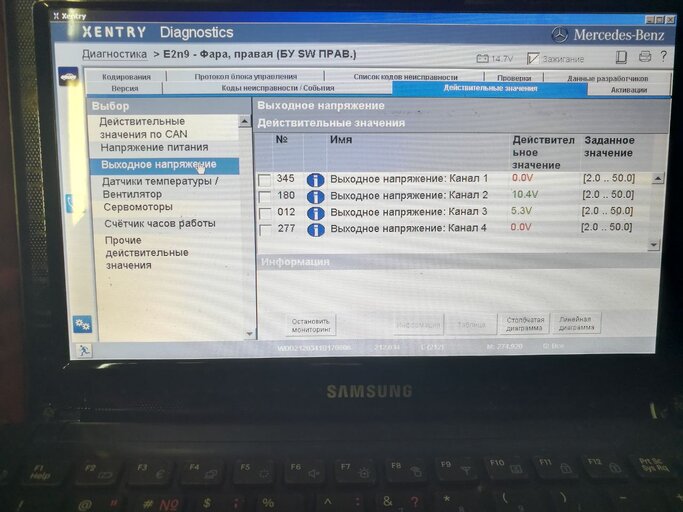Click row Выходное напряжение: Канал 1
The height and width of the screenshot is (512, 683).
[453, 179]
